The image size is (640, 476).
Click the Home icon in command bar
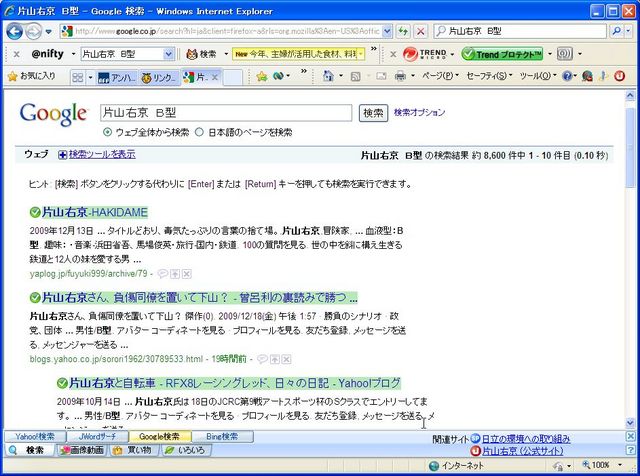(x=328, y=76)
